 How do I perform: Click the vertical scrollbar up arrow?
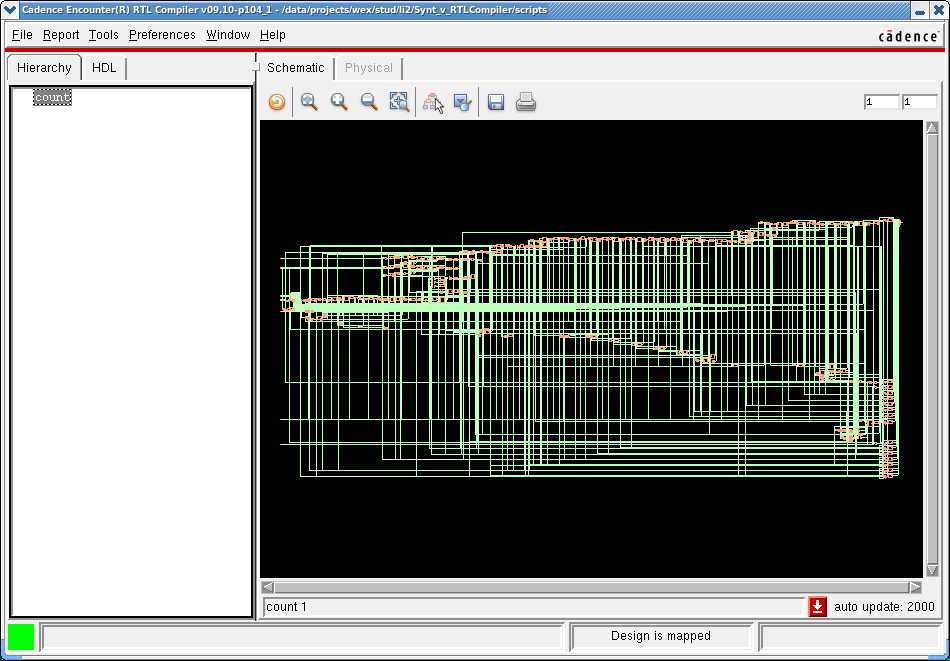pyautogui.click(x=932, y=127)
